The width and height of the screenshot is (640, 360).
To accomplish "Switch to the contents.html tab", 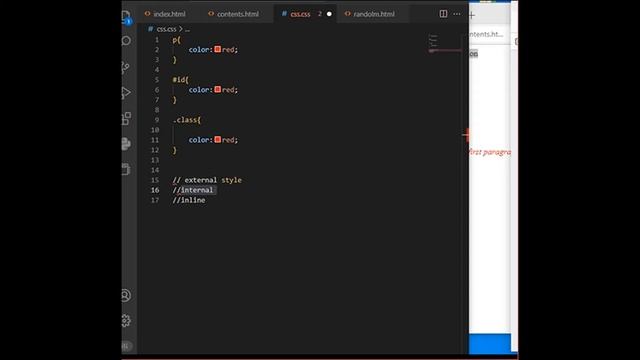I will click(x=233, y=14).
